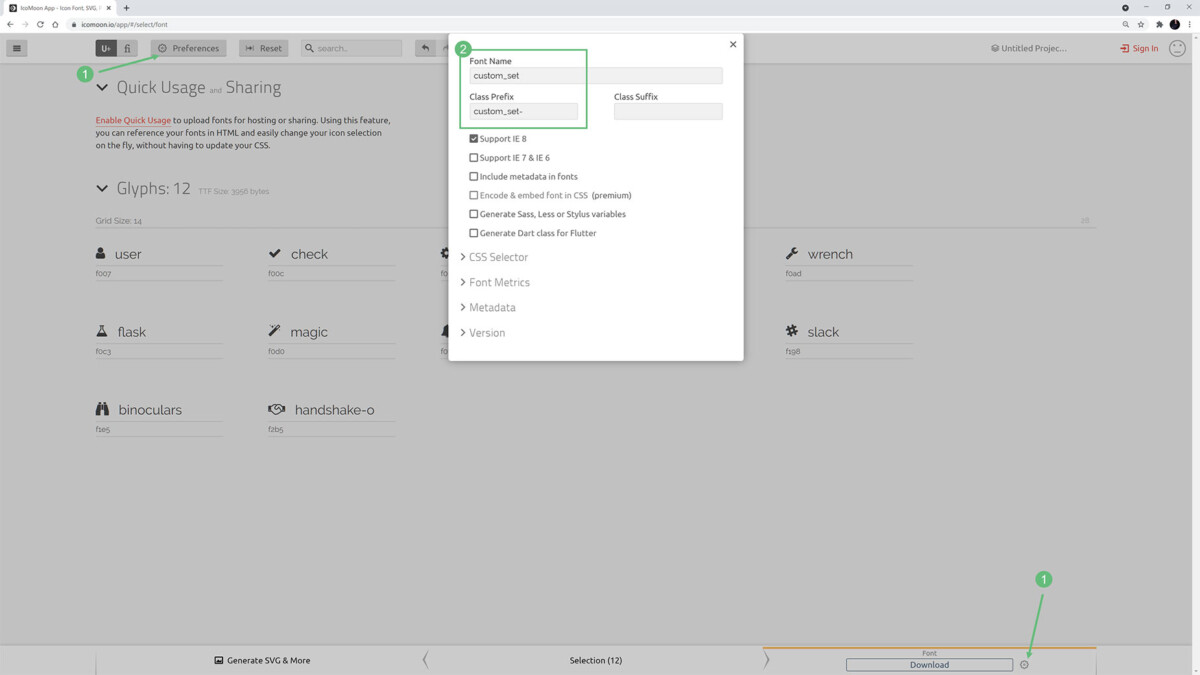Collapse the Glyphs: 12 section
This screenshot has height=675, width=1200.
(101, 188)
